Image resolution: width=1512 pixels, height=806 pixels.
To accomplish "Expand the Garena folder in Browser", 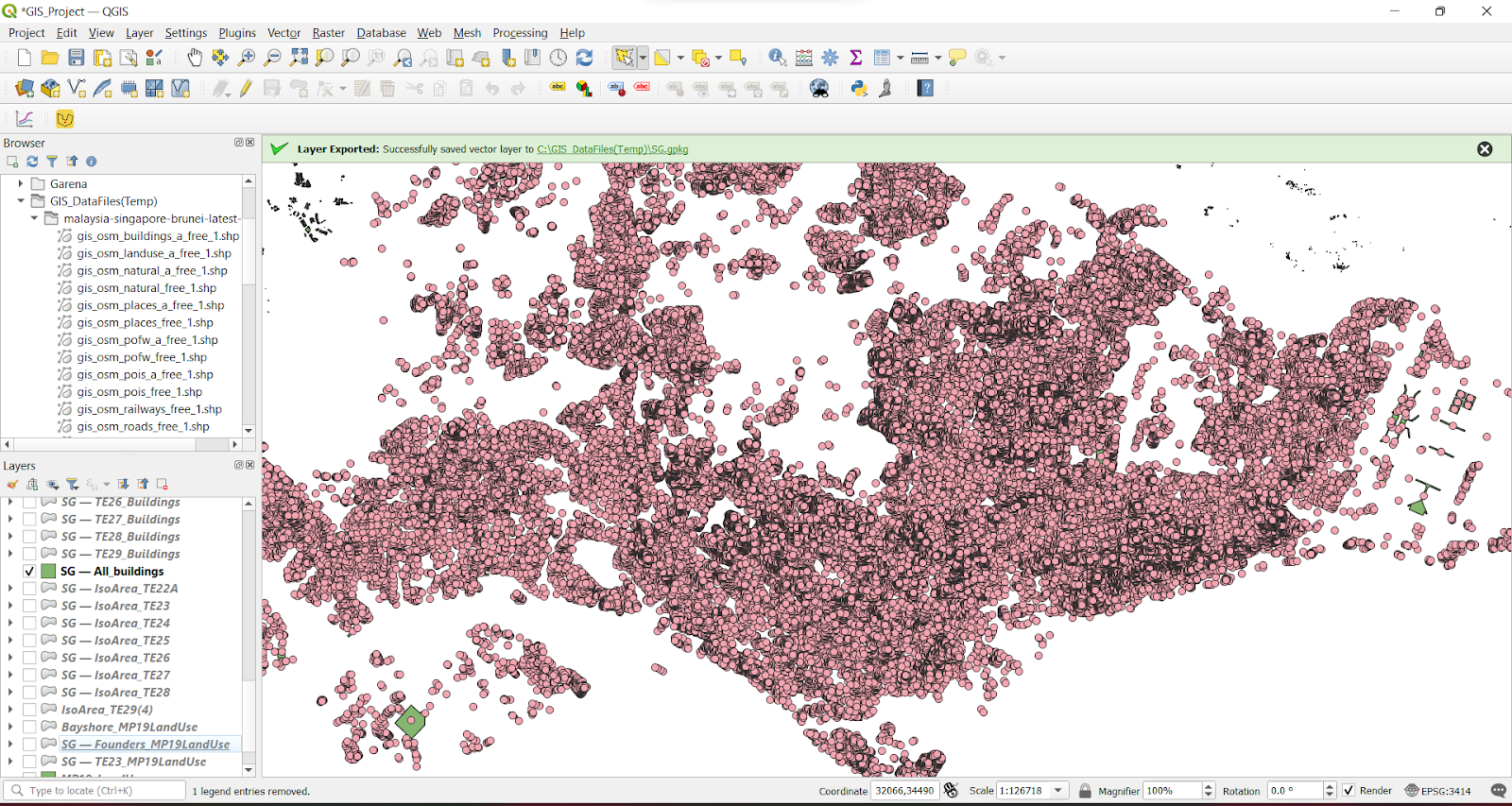I will 21,184.
